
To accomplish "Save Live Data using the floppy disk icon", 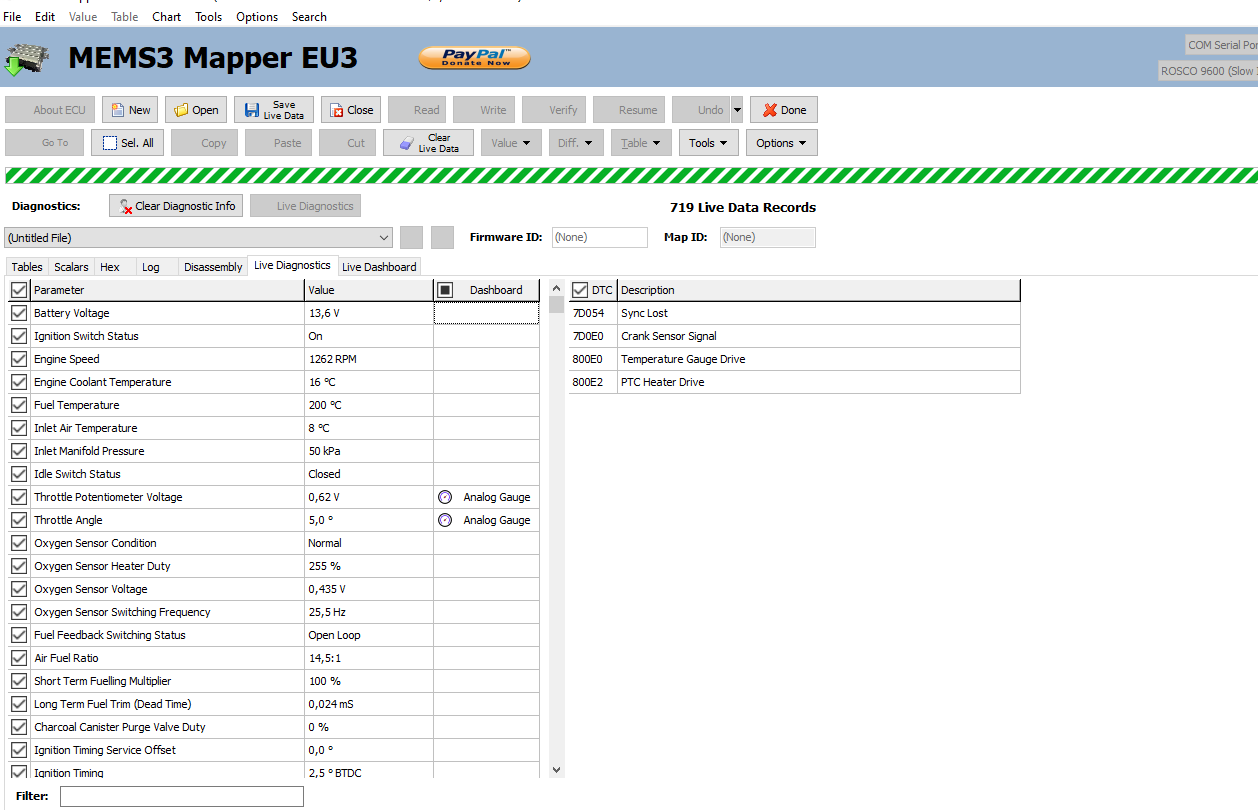I will click(252, 110).
